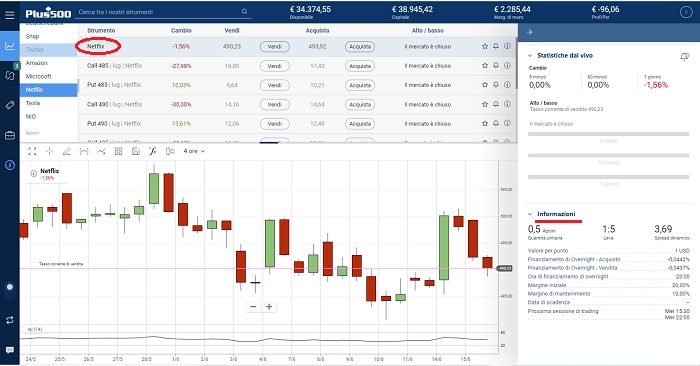
Task: Select the crosshair cursor chart tool
Action: (x=49, y=151)
